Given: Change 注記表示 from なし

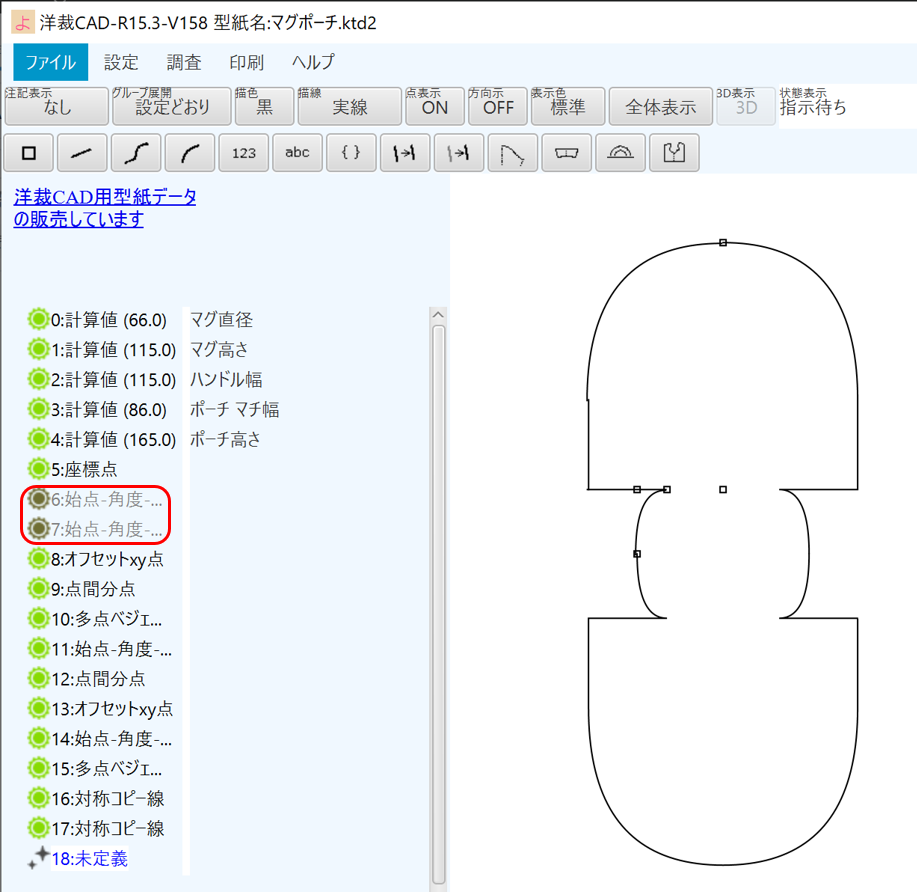Looking at the screenshot, I should 55,105.
